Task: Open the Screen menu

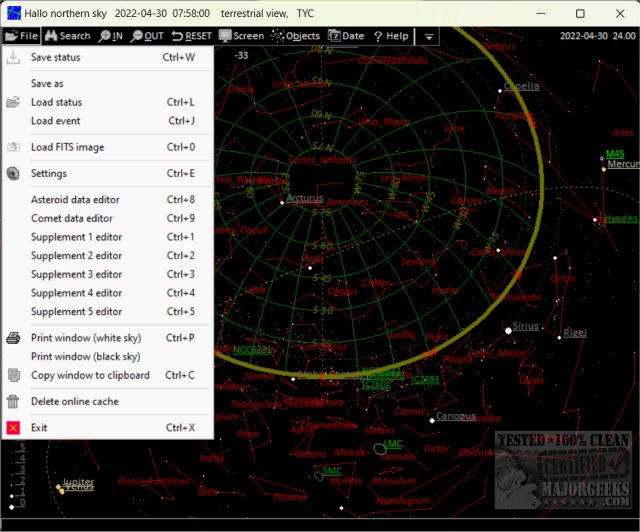Action: coord(241,36)
